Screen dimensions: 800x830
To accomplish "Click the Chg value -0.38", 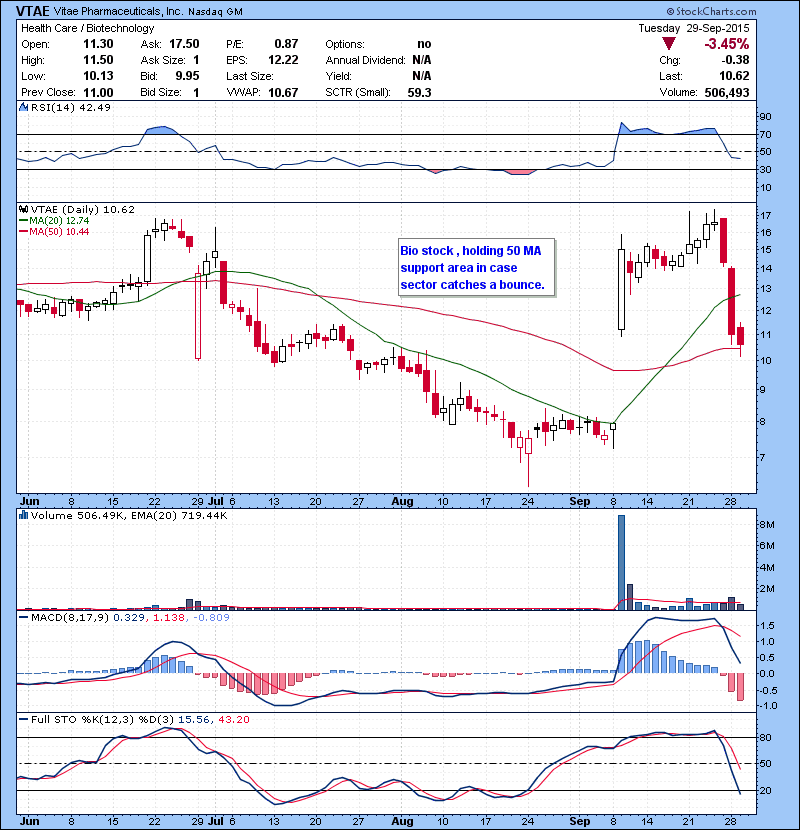I will tap(736, 60).
